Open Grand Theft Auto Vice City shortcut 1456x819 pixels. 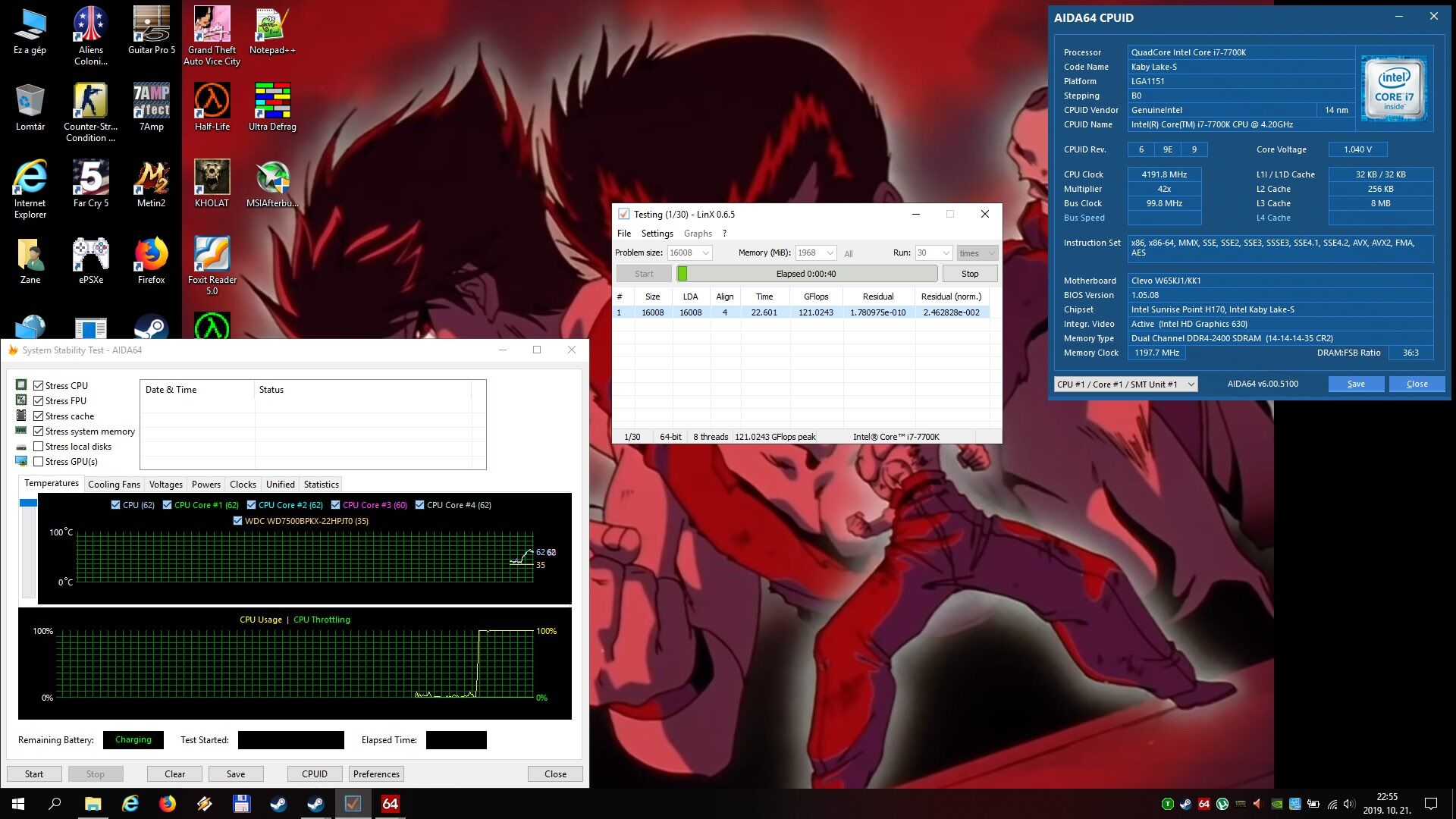point(212,36)
